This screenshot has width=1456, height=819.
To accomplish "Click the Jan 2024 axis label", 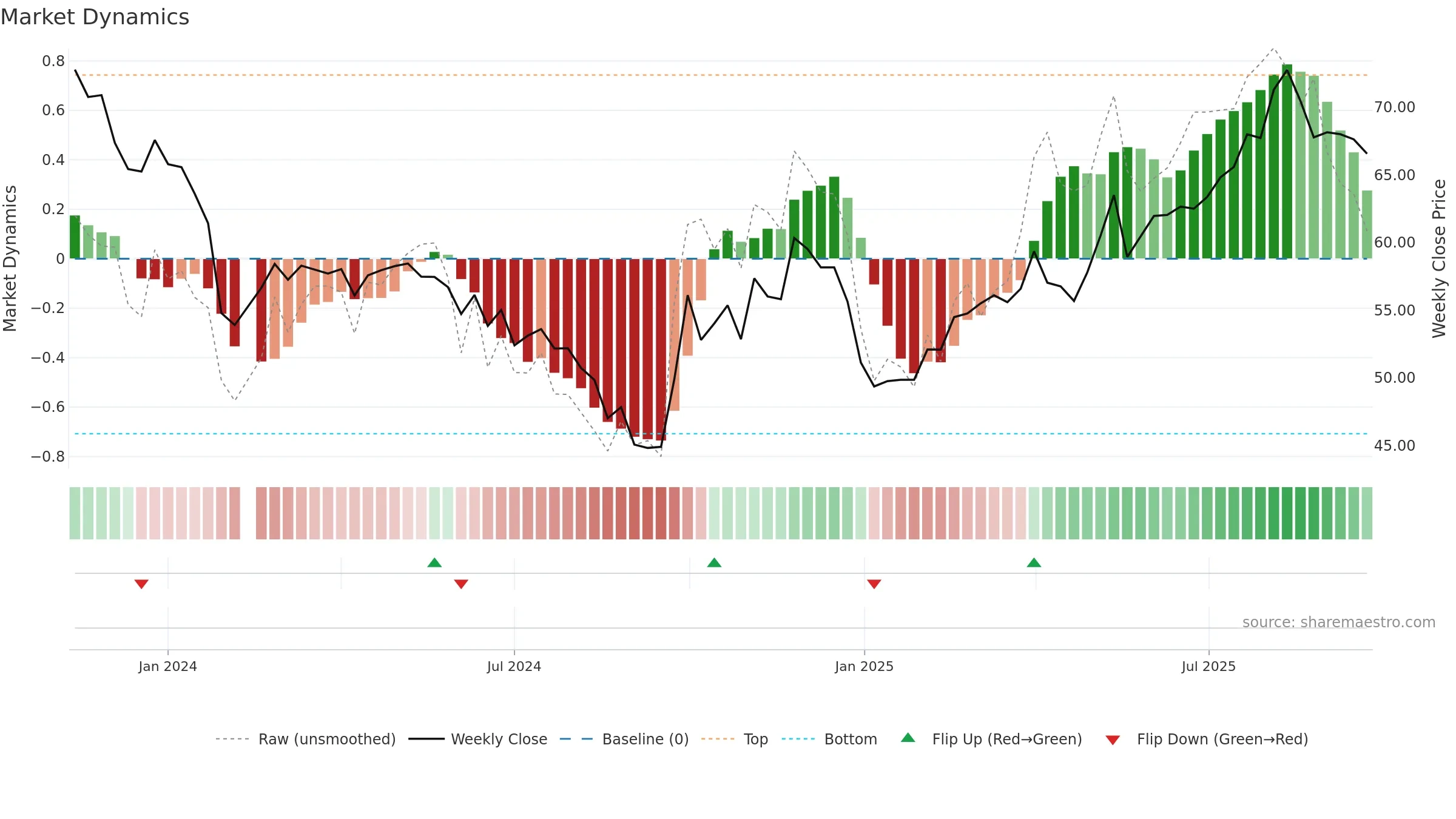I will coord(167,667).
